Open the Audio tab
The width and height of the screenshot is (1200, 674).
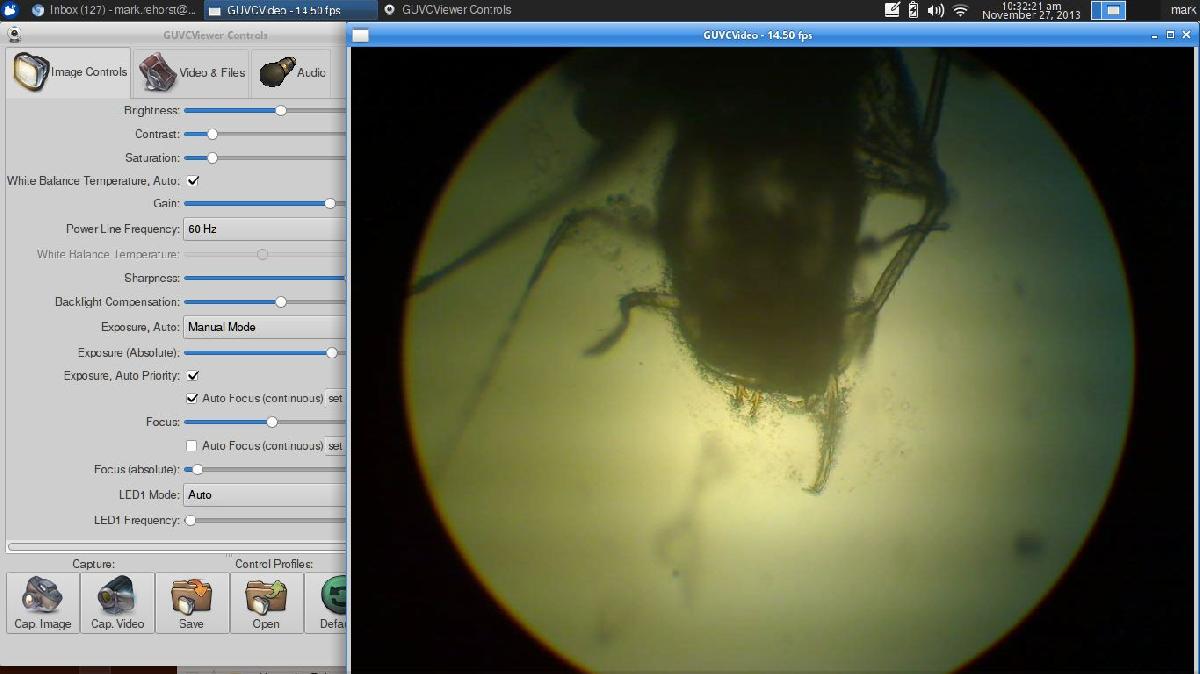292,71
